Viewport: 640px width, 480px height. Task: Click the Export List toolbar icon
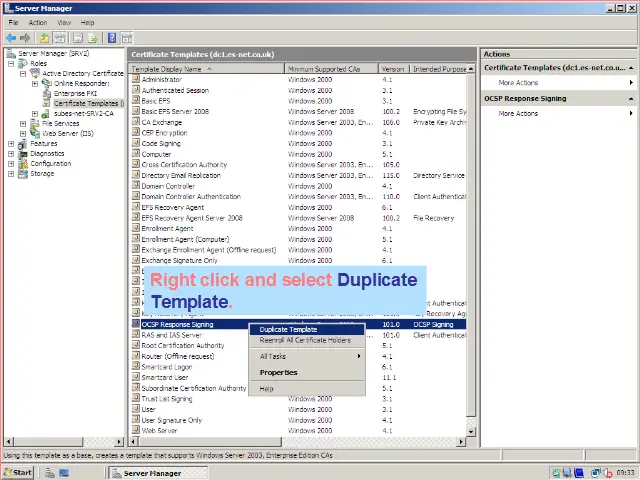coord(93,38)
